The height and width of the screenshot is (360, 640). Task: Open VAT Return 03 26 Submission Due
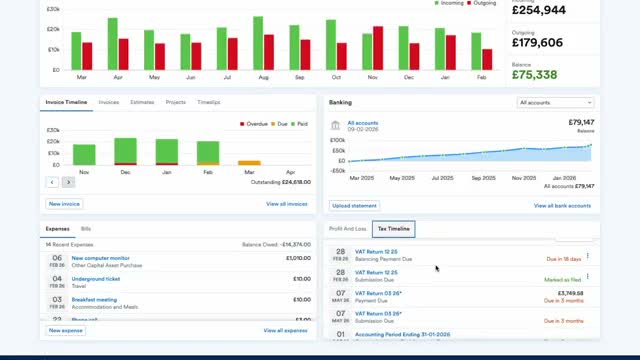[x=378, y=313]
